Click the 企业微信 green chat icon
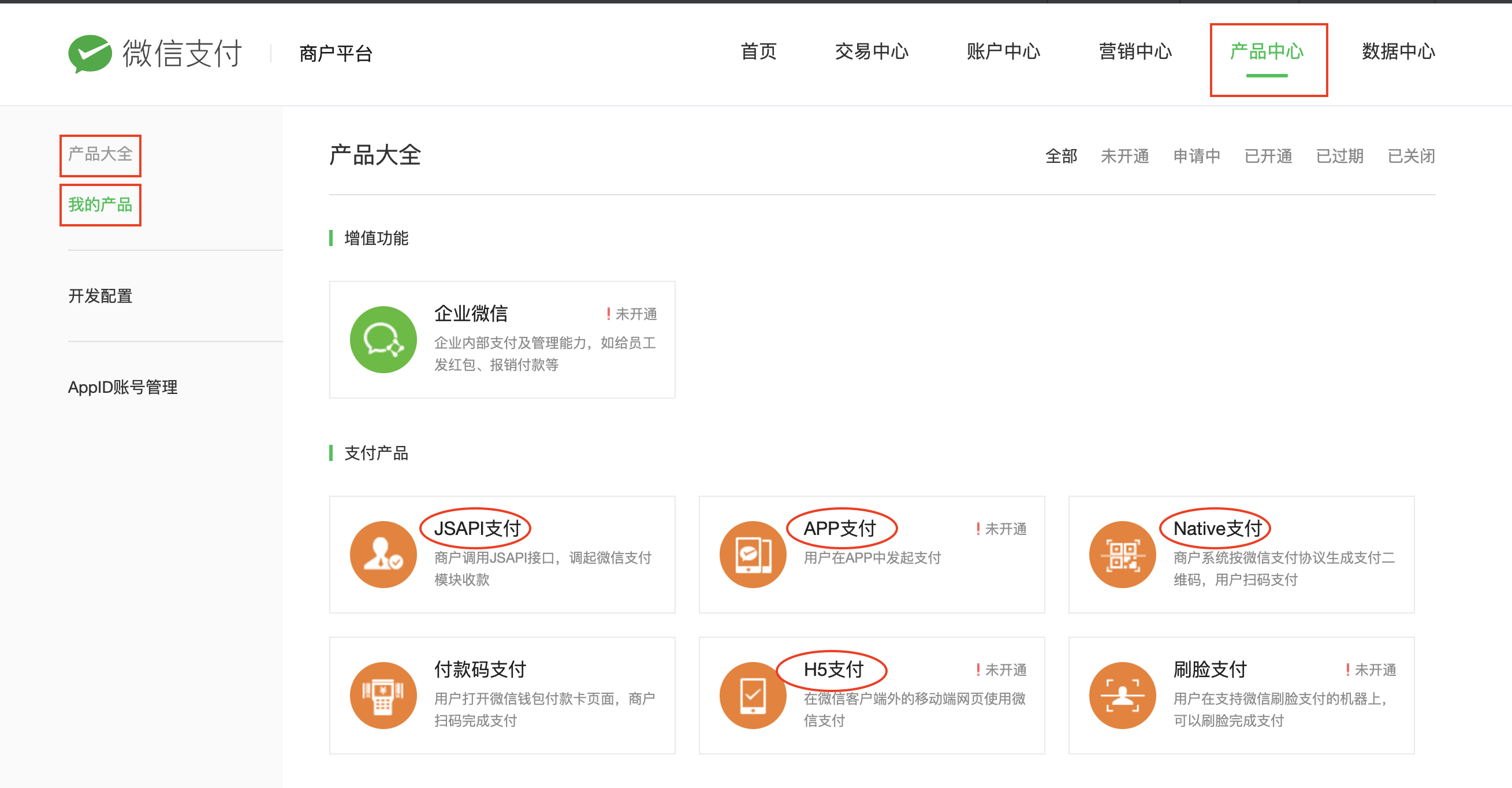The width and height of the screenshot is (1512, 788). 383,339
